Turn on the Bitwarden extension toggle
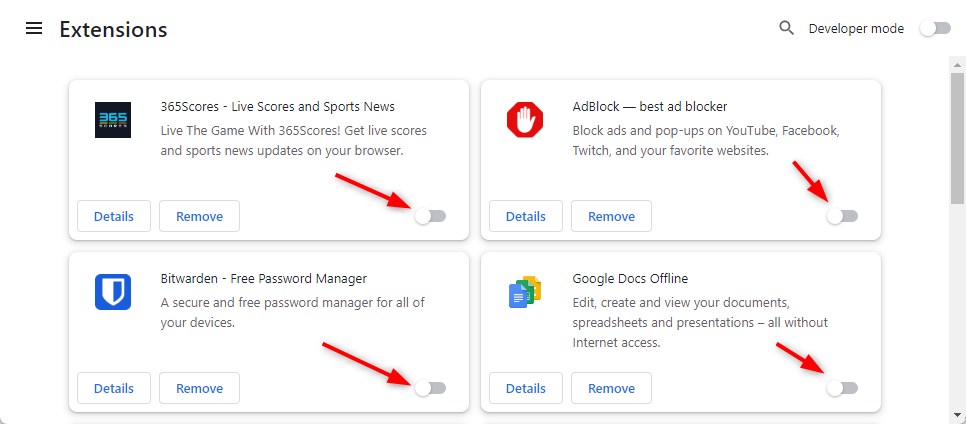966x424 pixels. pyautogui.click(x=430, y=388)
